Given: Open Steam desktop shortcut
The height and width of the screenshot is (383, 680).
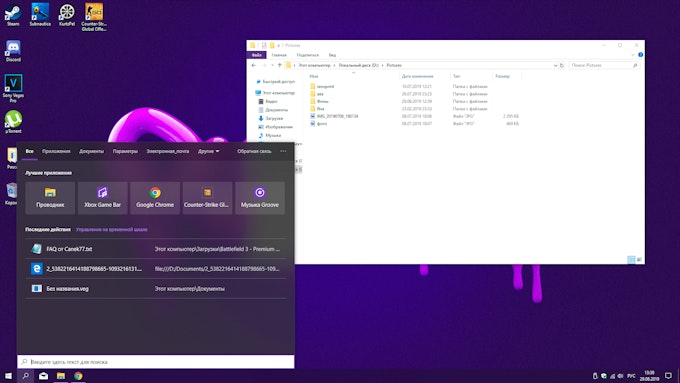Looking at the screenshot, I should tap(13, 16).
